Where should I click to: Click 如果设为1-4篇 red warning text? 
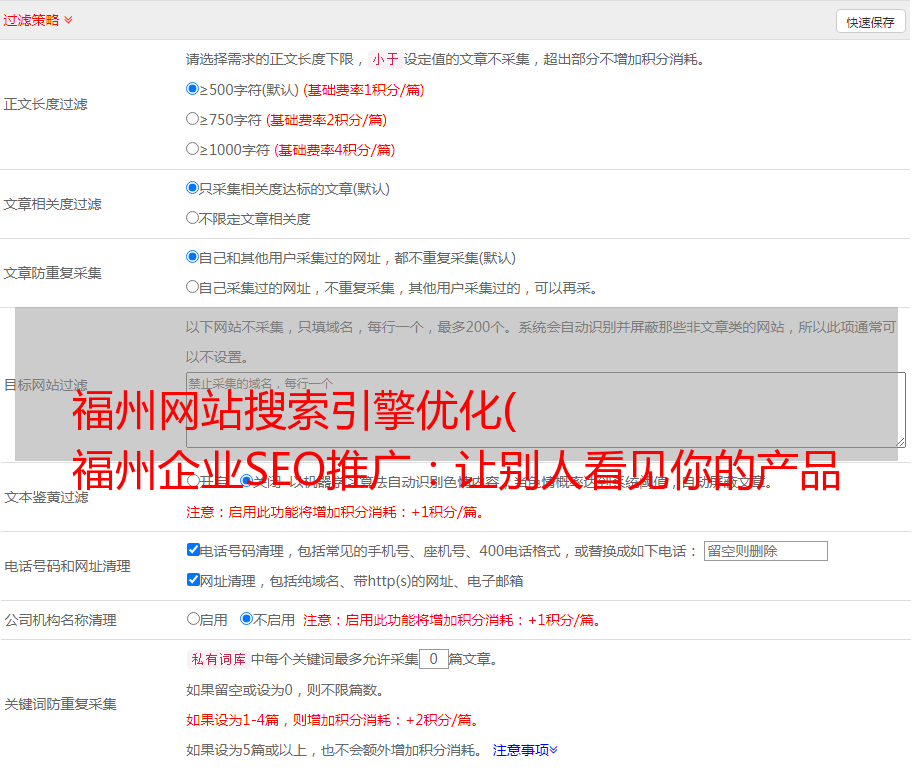[x=334, y=720]
